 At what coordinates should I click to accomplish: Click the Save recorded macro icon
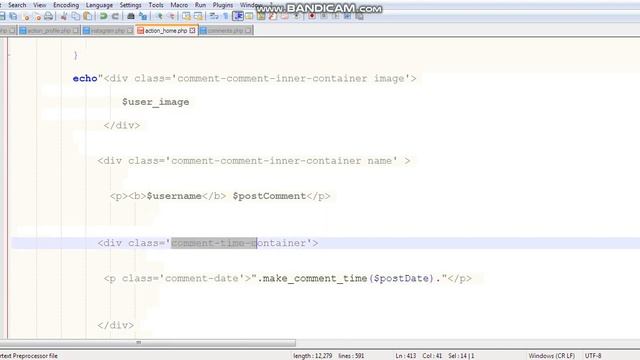(x=360, y=16)
